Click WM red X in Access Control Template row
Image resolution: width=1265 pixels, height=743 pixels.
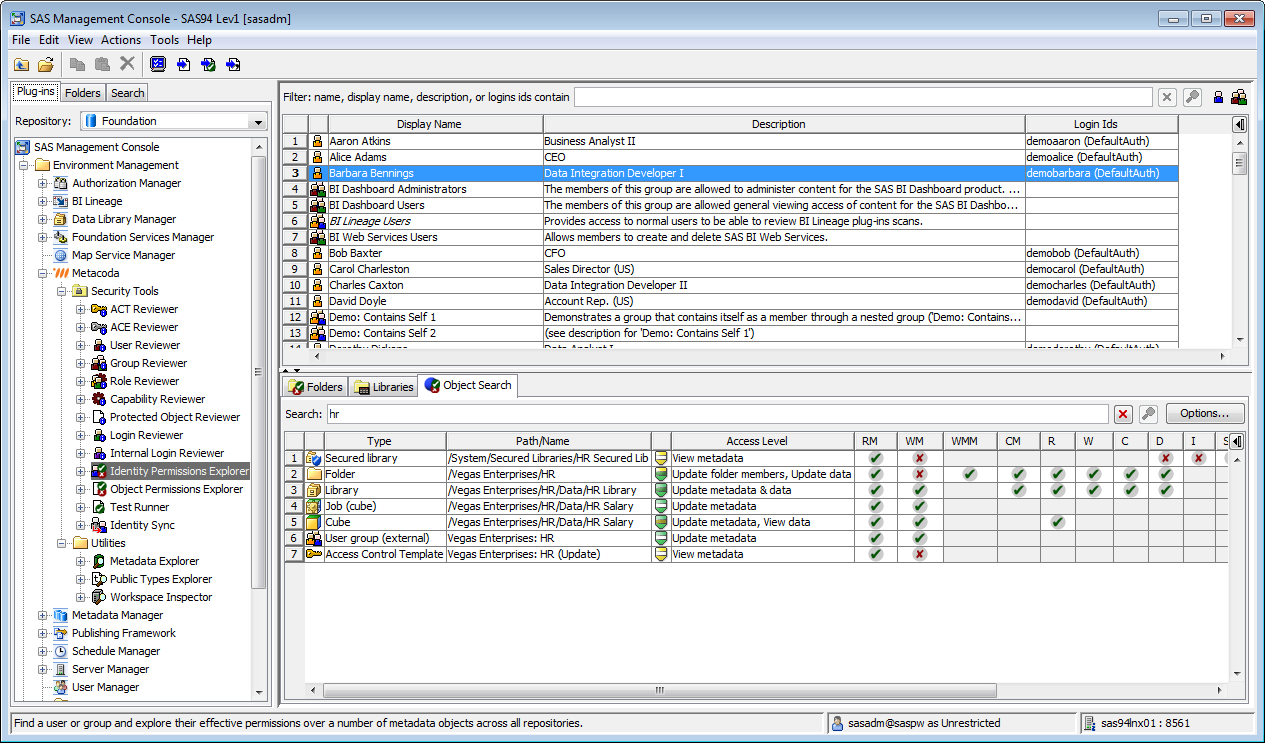918,554
